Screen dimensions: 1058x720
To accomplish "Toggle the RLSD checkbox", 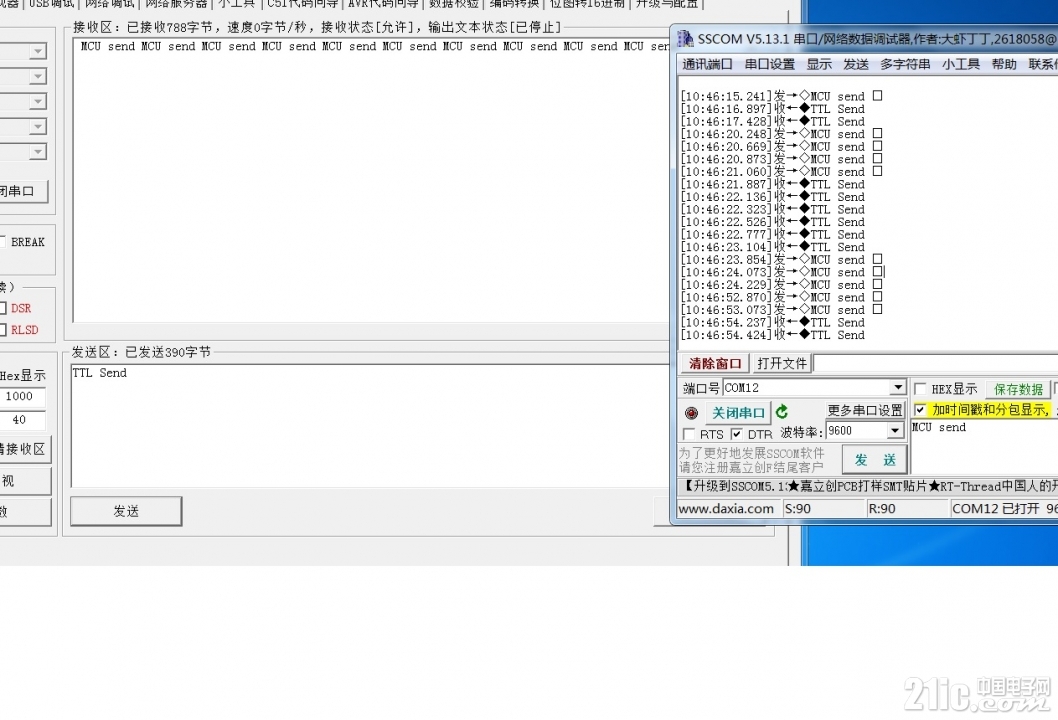I will pos(3,330).
